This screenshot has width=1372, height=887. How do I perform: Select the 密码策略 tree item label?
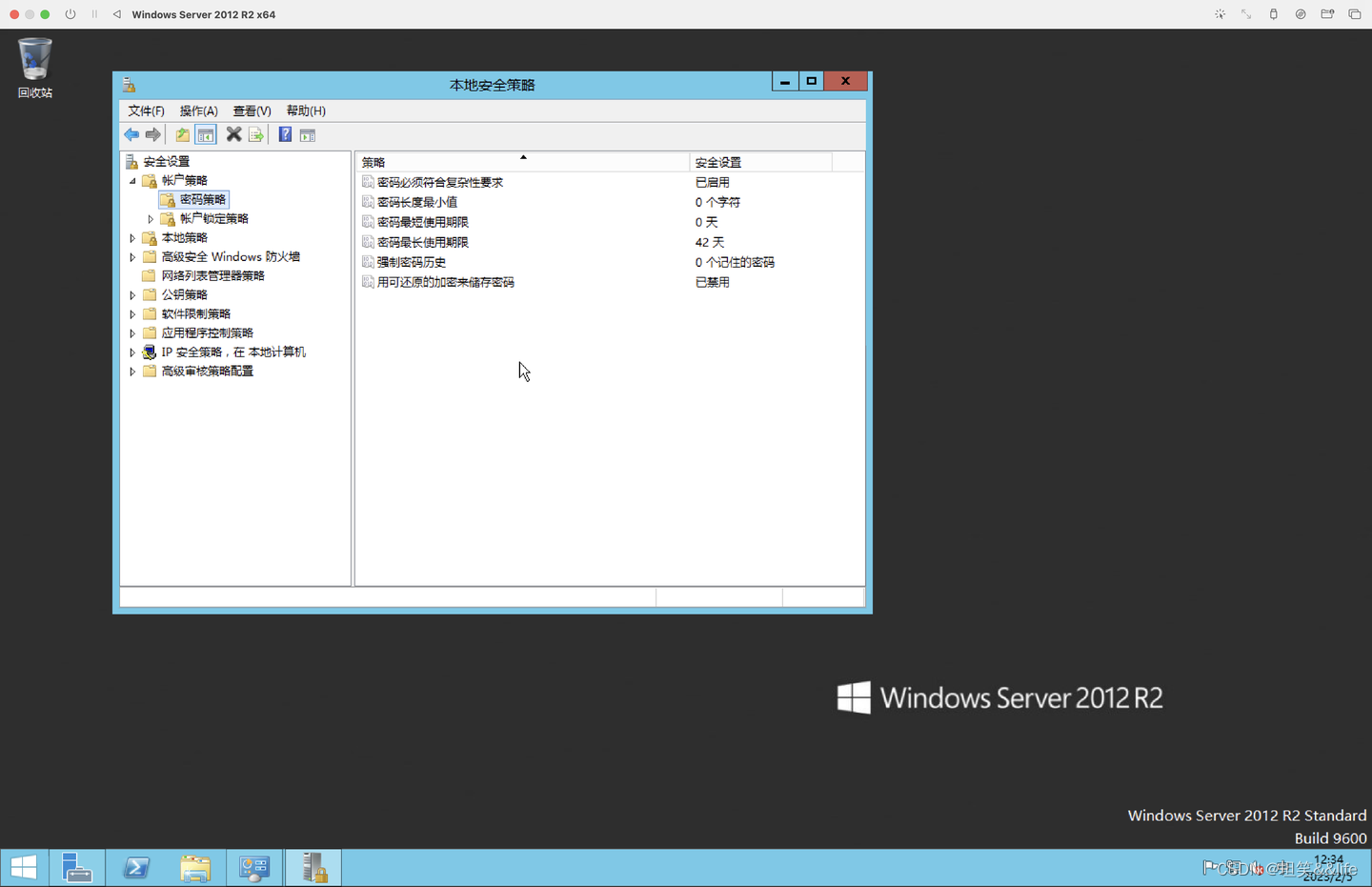pyautogui.click(x=203, y=200)
